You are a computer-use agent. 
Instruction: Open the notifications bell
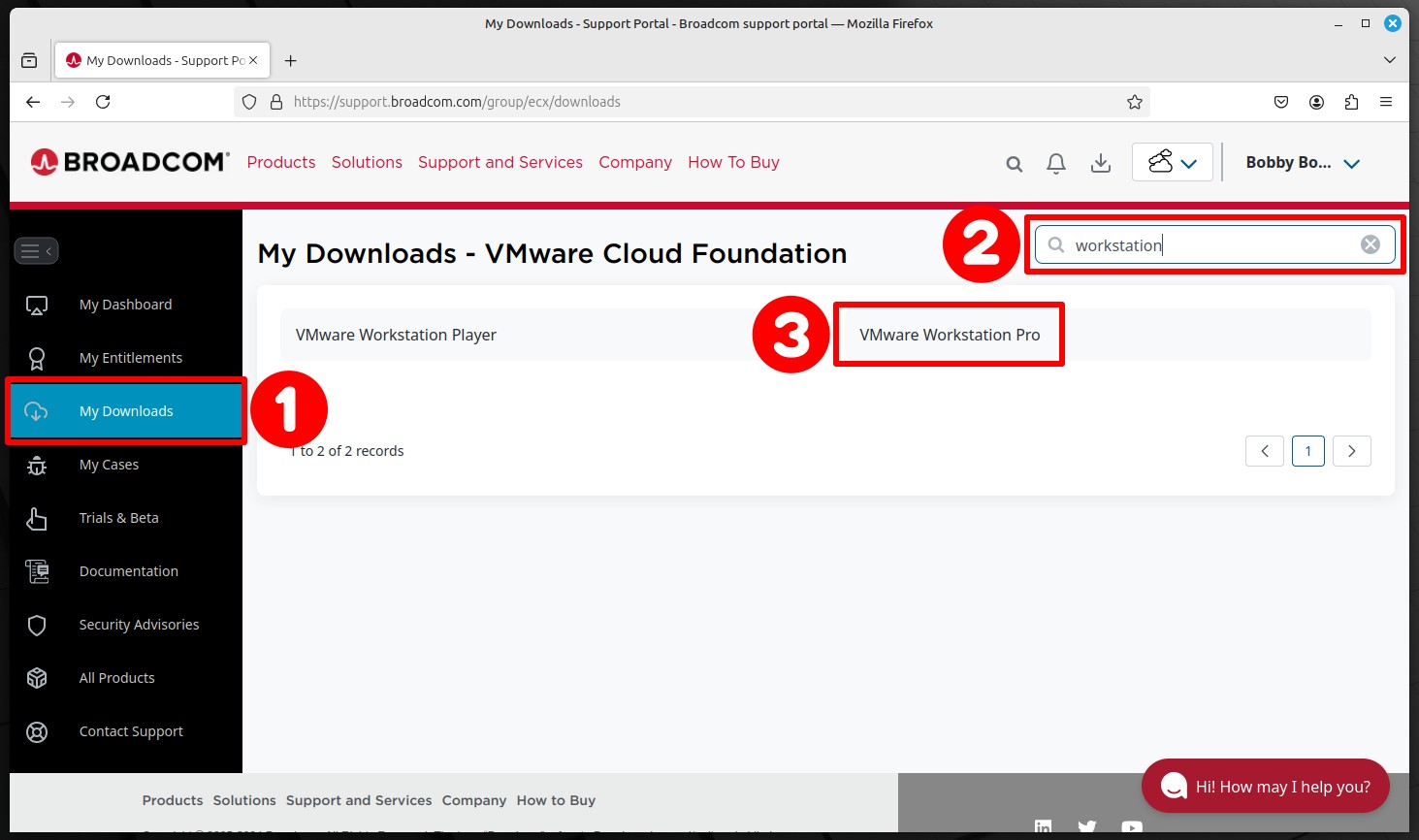point(1056,164)
